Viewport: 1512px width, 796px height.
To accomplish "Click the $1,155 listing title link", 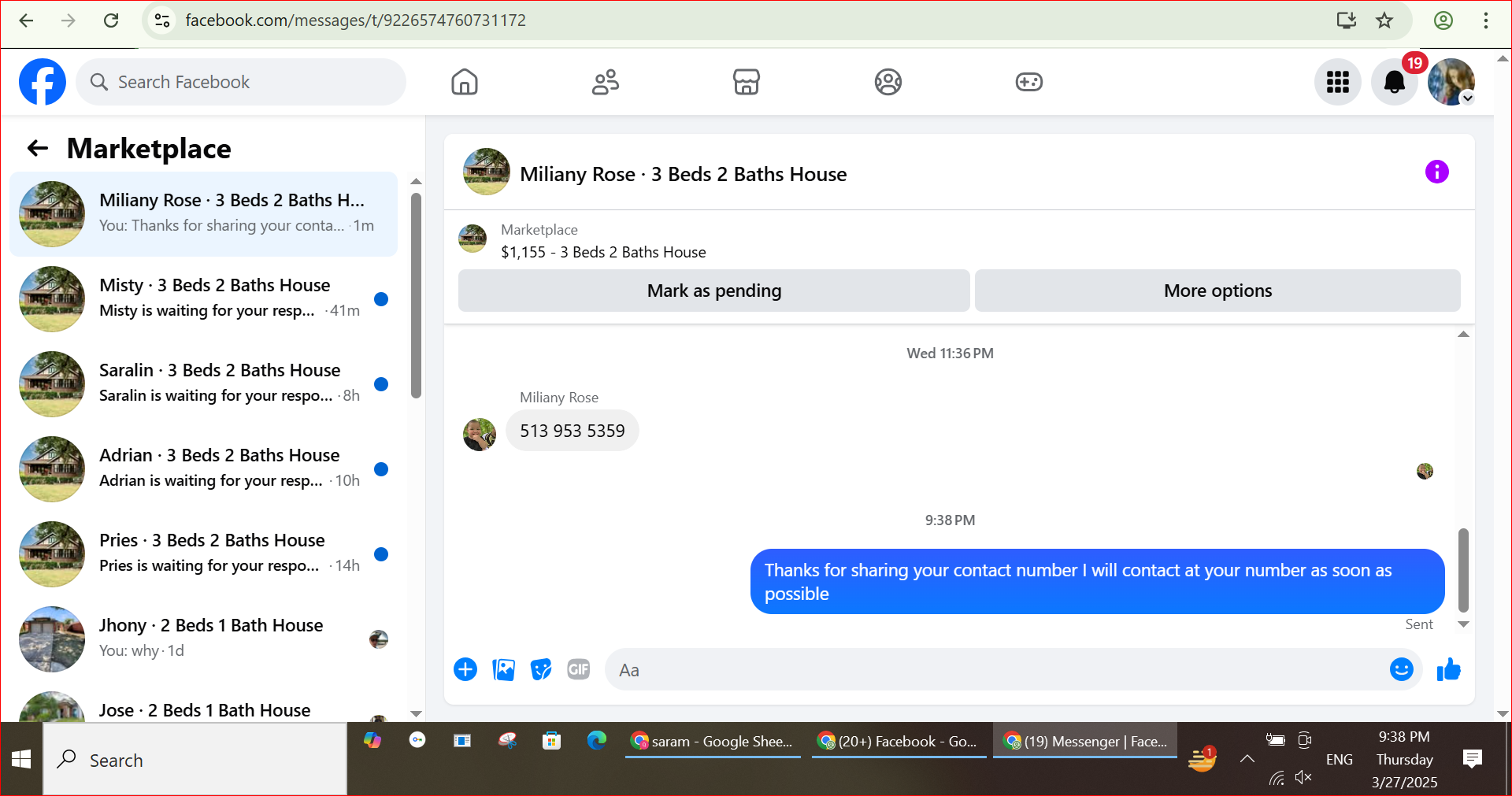I will pyautogui.click(x=603, y=252).
